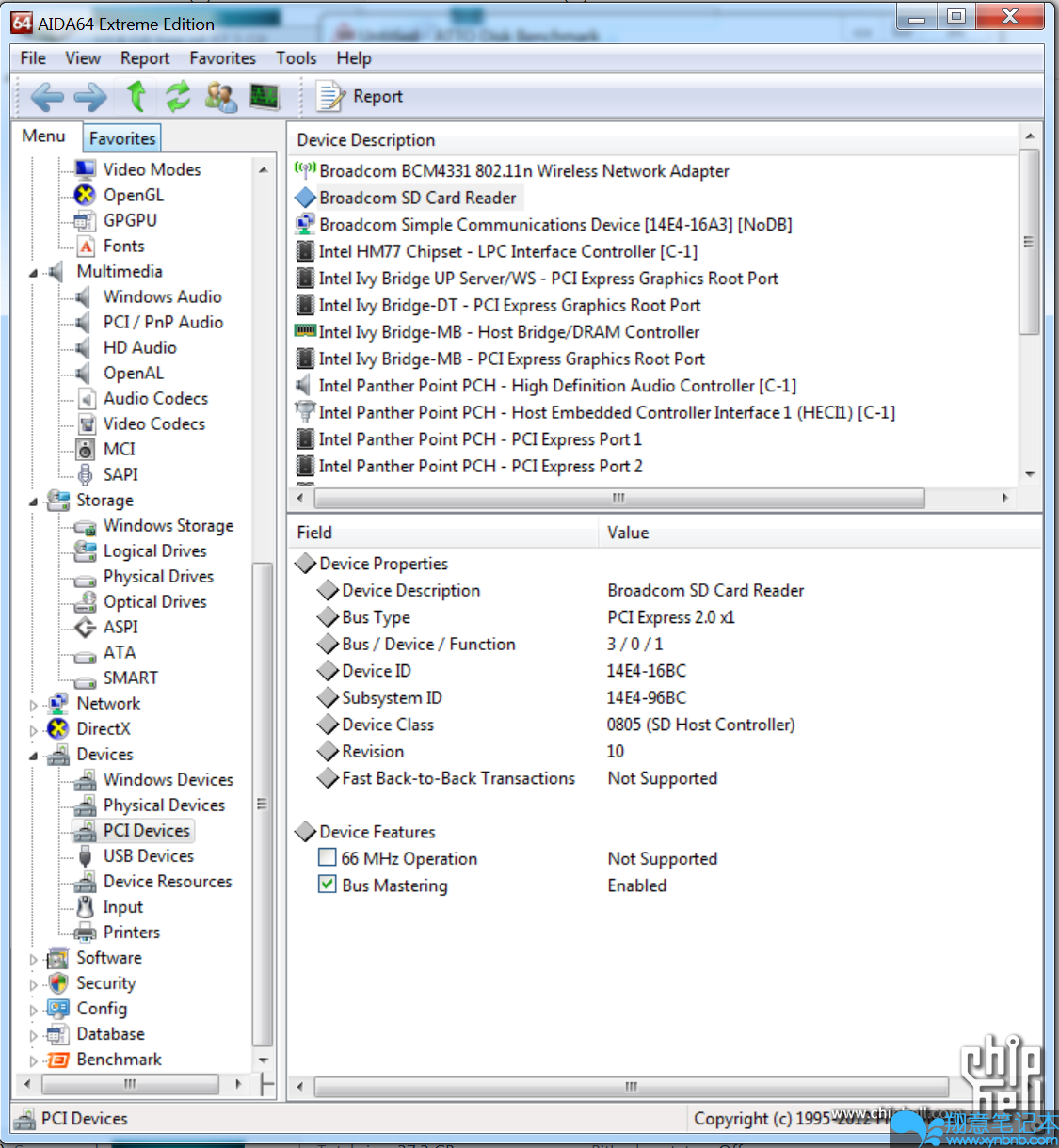The image size is (1059, 1148).
Task: Collapse the Devices tree node
Action: point(34,756)
